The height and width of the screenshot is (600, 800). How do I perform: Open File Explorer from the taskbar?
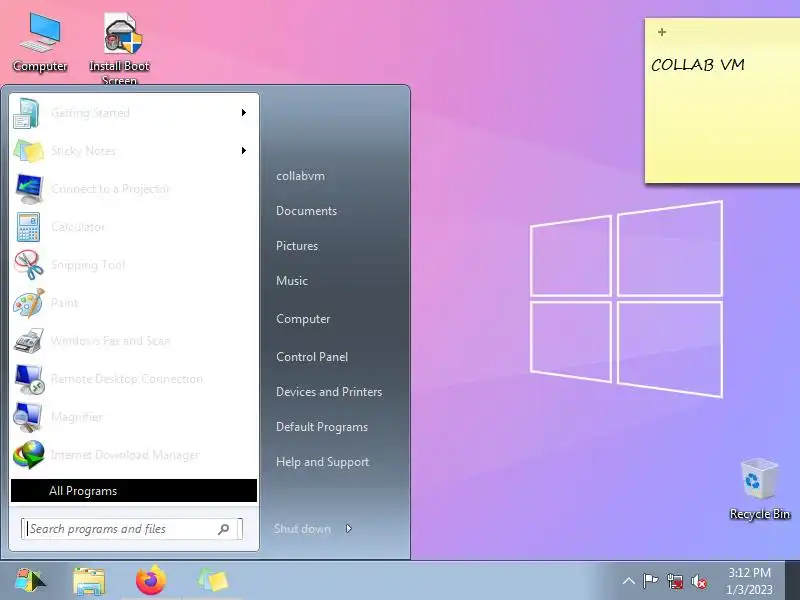coord(89,581)
